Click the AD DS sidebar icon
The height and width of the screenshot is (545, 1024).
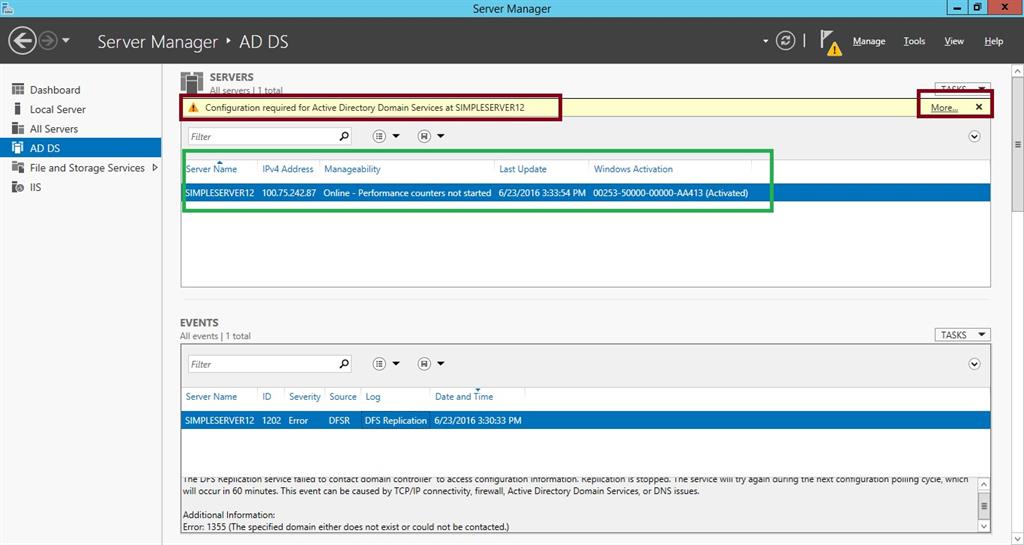click(x=18, y=148)
